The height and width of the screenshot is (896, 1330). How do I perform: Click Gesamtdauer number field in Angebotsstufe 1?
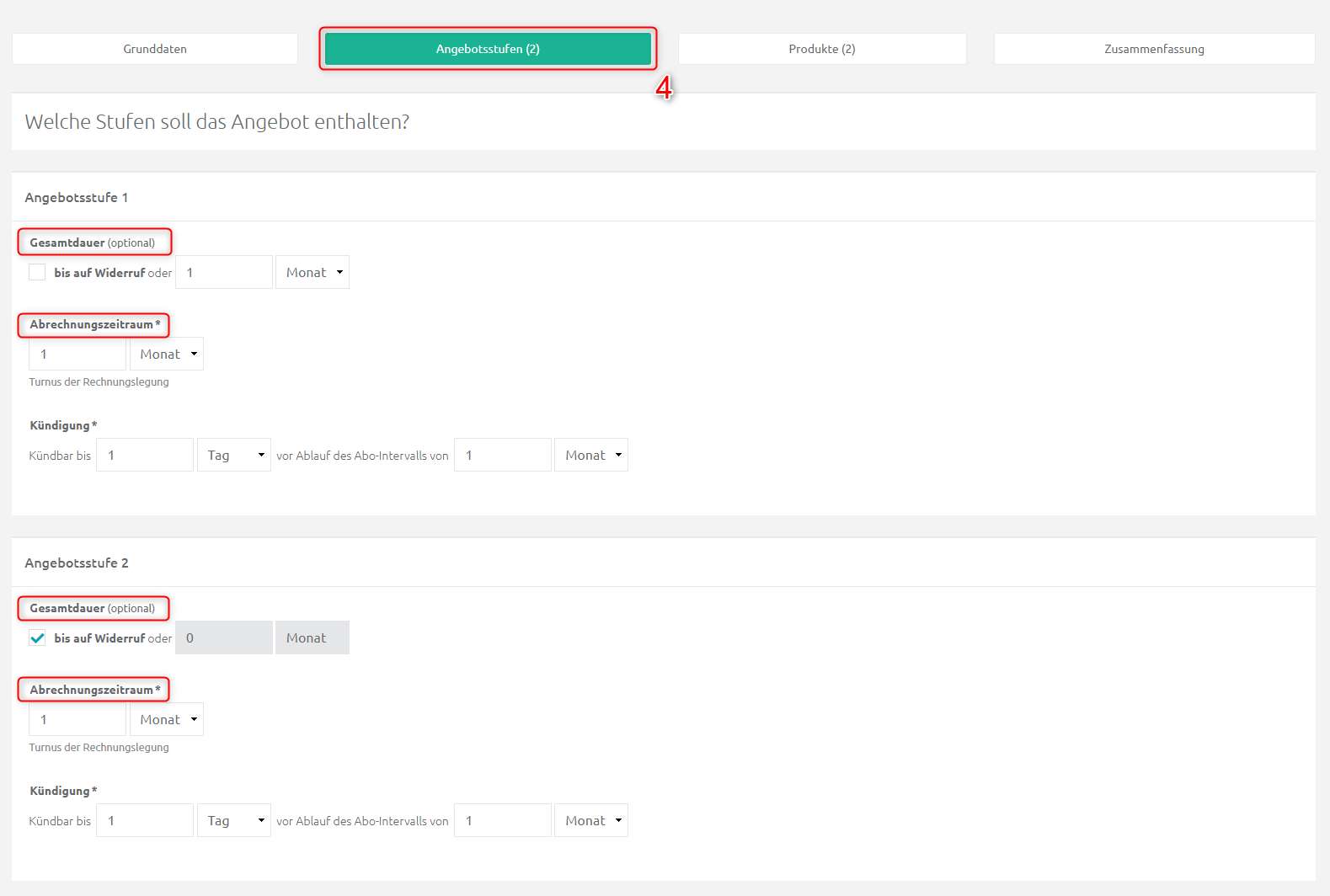(x=224, y=272)
